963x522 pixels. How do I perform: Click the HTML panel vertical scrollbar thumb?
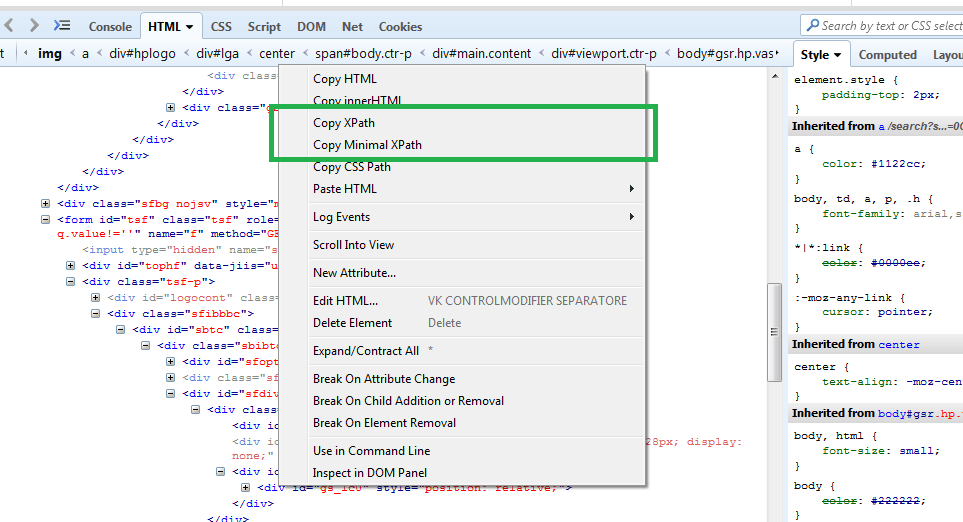(x=774, y=332)
